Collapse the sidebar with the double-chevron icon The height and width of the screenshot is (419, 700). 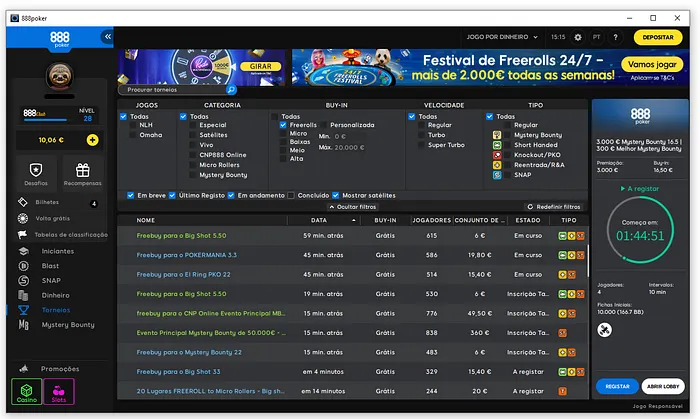tap(108, 37)
